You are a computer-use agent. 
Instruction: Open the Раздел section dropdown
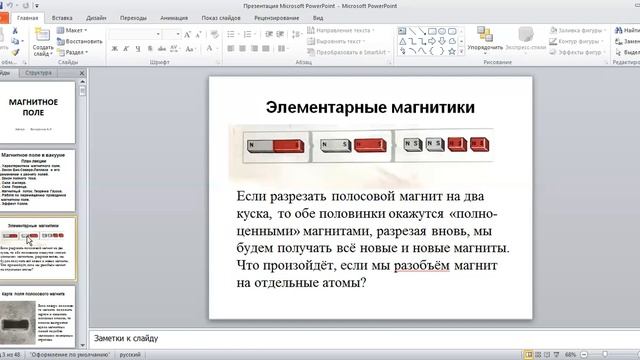[73, 52]
